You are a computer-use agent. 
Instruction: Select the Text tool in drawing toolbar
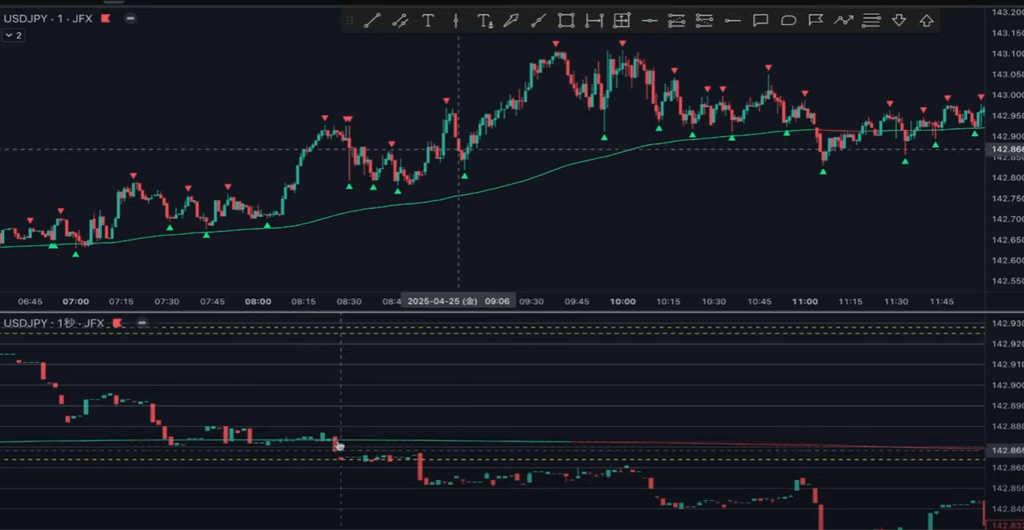(428, 20)
